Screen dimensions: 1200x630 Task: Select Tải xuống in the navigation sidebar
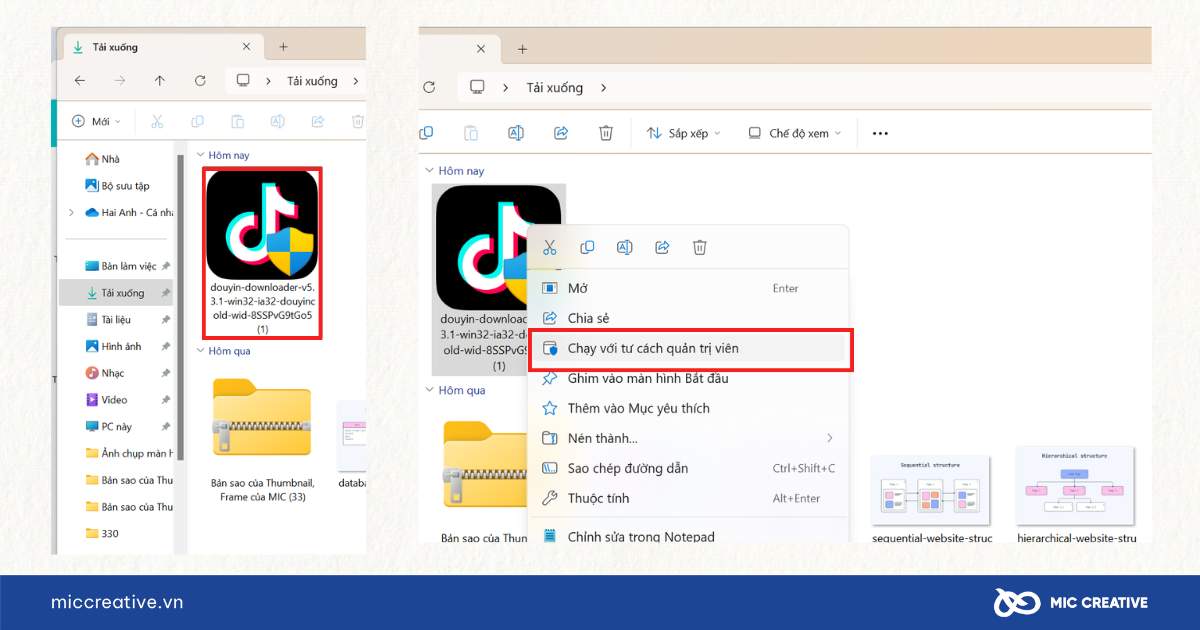click(x=116, y=293)
